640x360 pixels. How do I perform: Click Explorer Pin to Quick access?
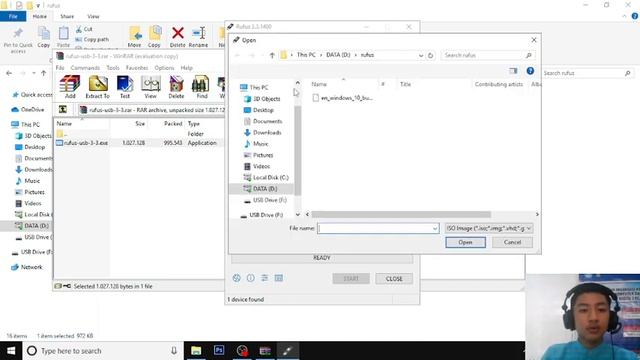[x=18, y=40]
